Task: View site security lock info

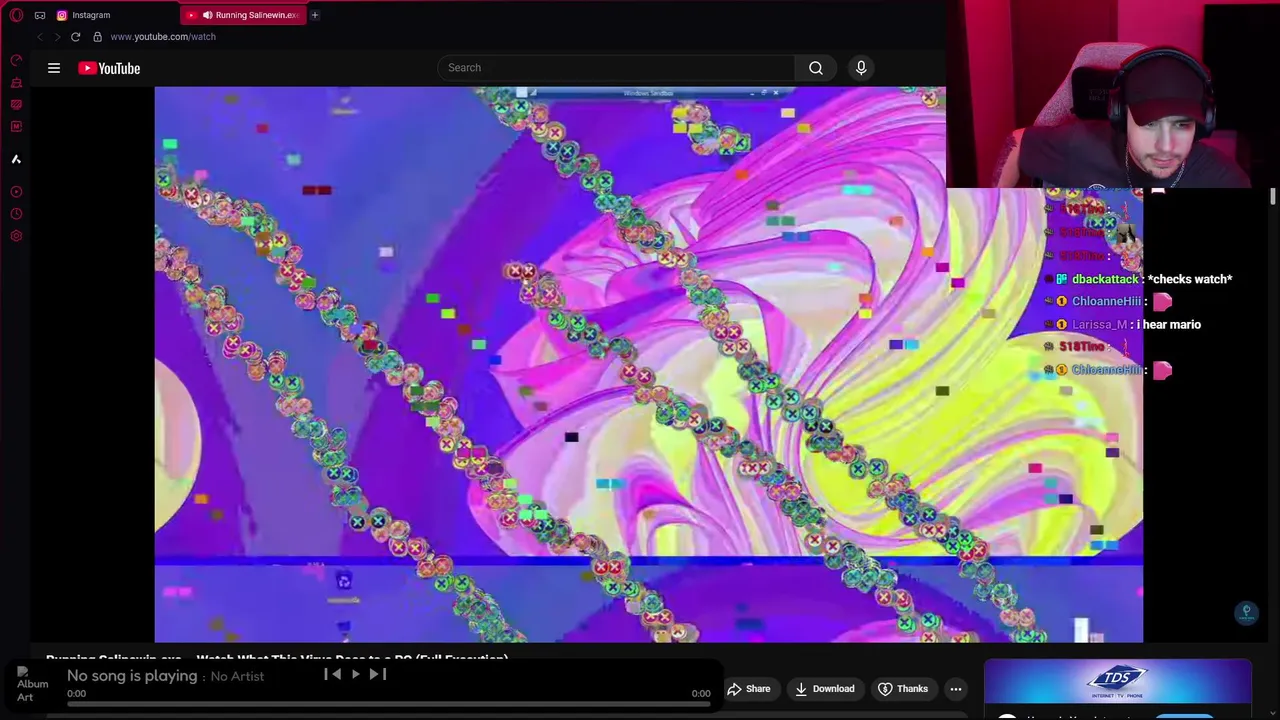Action: coord(97,37)
